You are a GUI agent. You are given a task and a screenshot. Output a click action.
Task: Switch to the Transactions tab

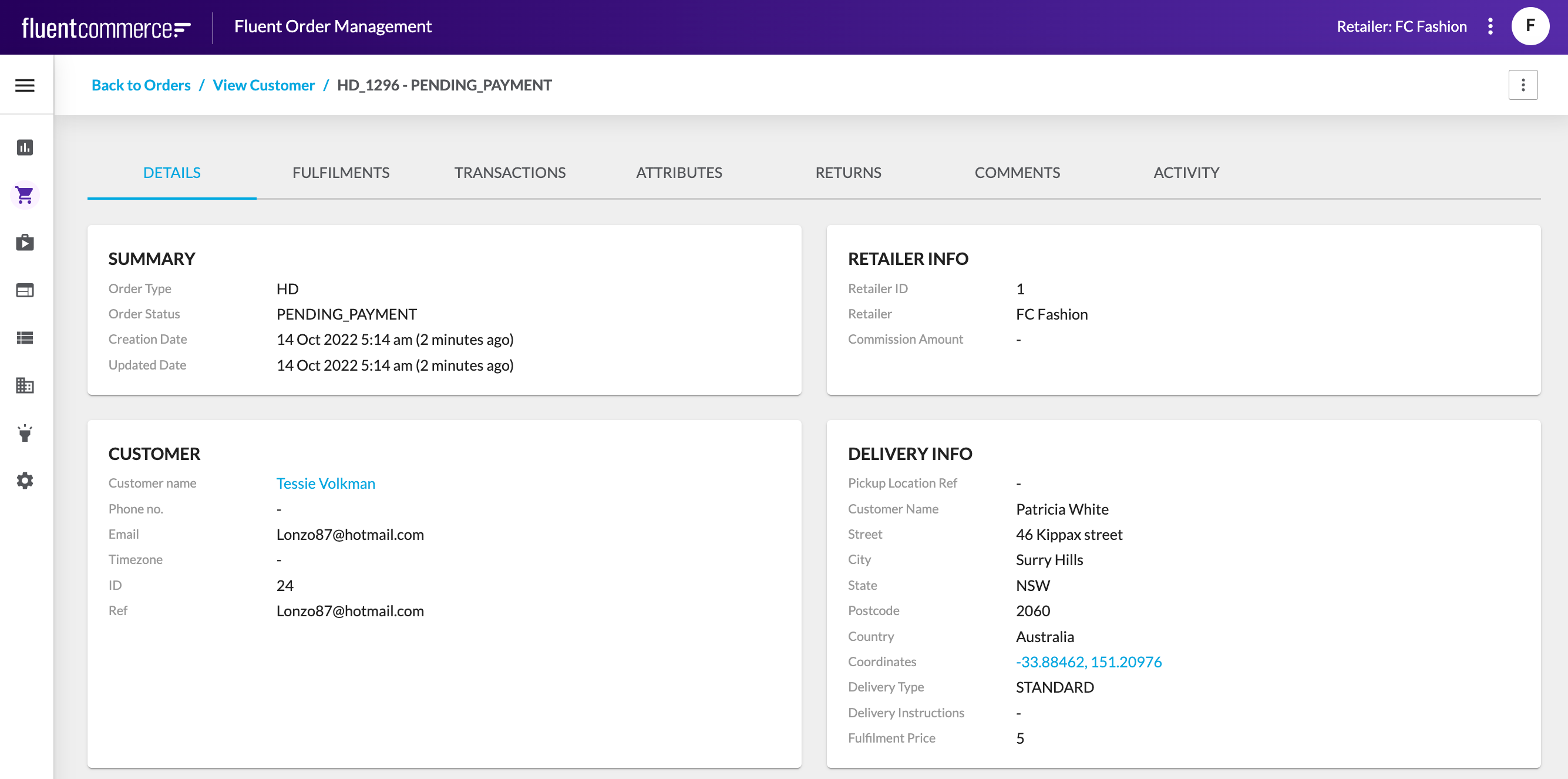pos(510,173)
